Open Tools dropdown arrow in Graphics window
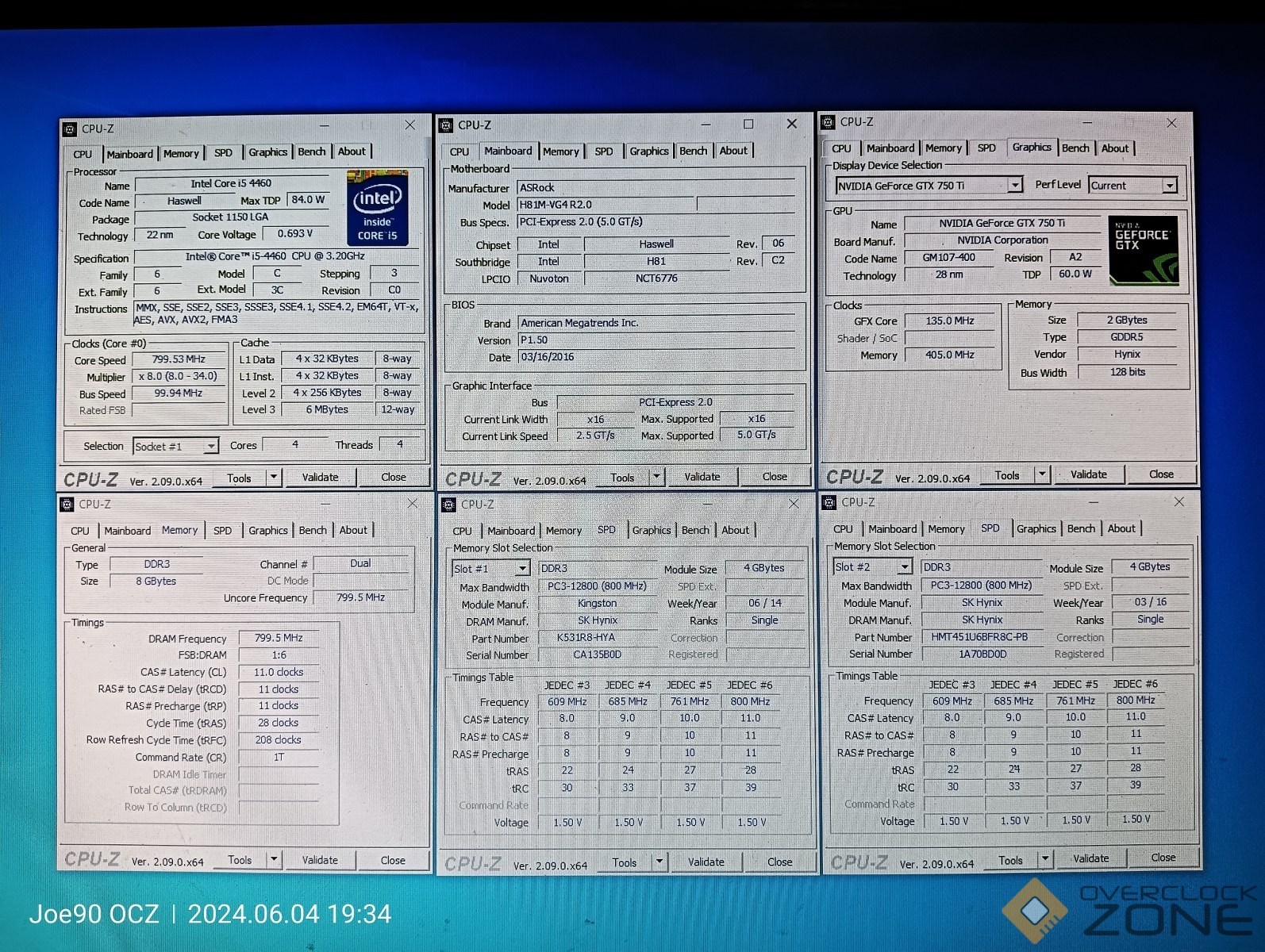 click(1042, 474)
